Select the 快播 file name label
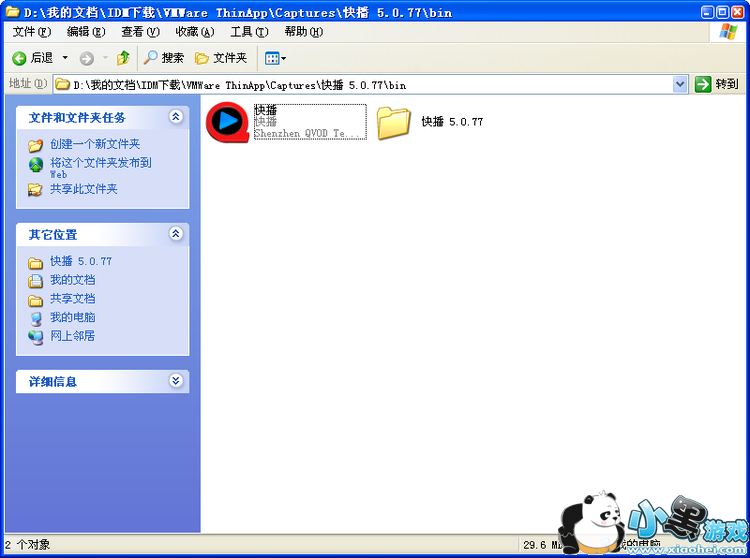750x558 pixels. (x=265, y=110)
